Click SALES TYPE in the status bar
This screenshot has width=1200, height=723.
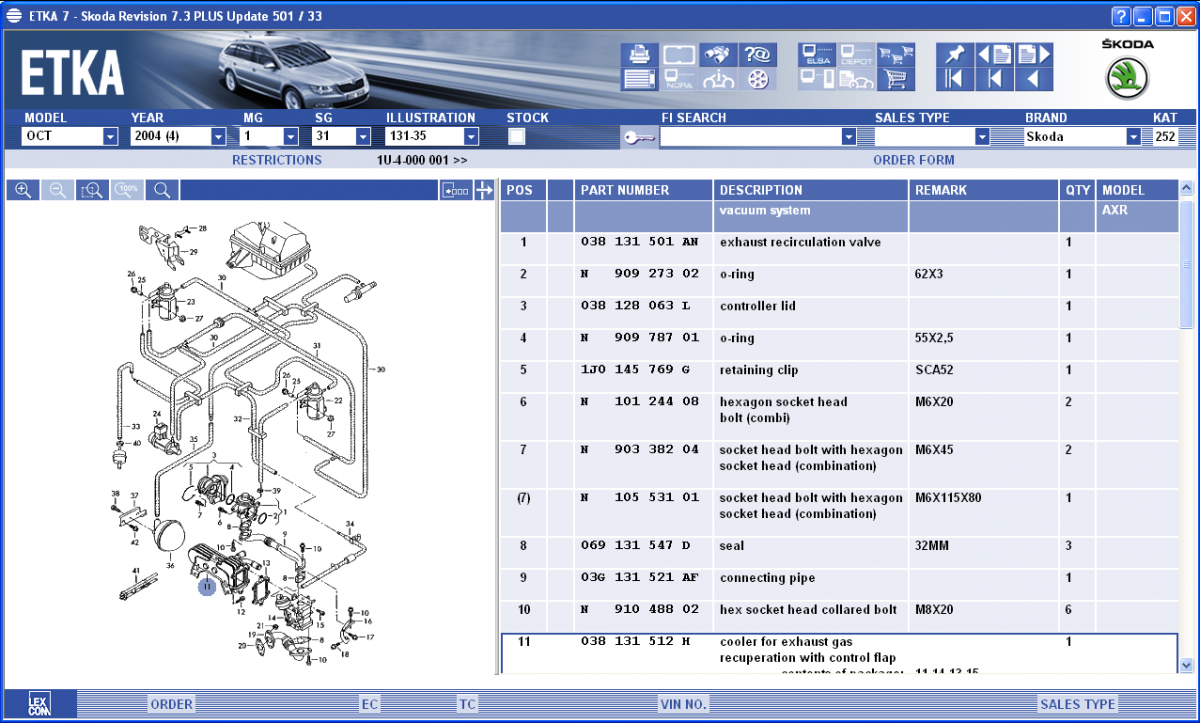click(x=1078, y=704)
